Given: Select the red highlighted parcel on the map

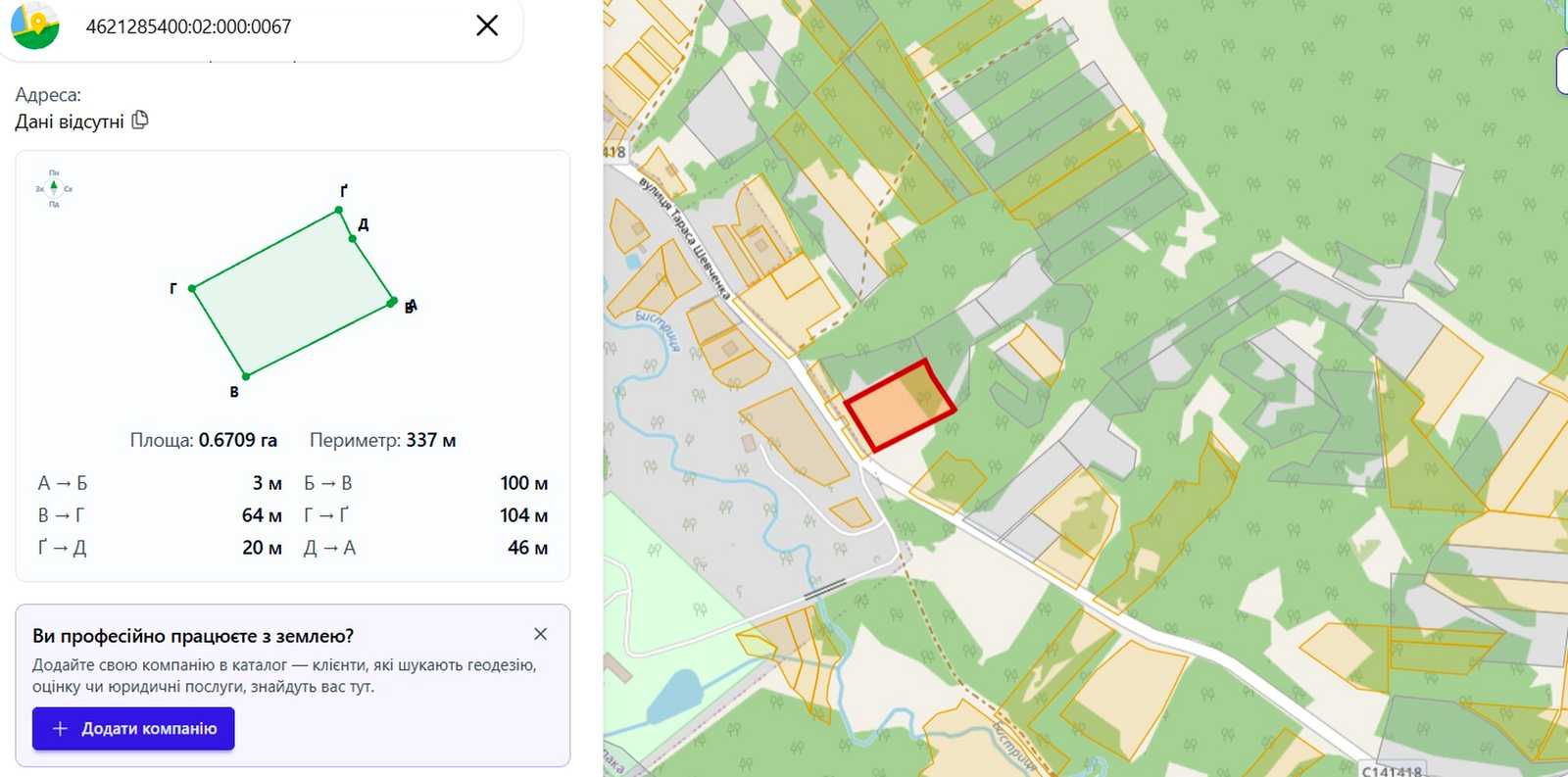Looking at the screenshot, I should tap(900, 406).
